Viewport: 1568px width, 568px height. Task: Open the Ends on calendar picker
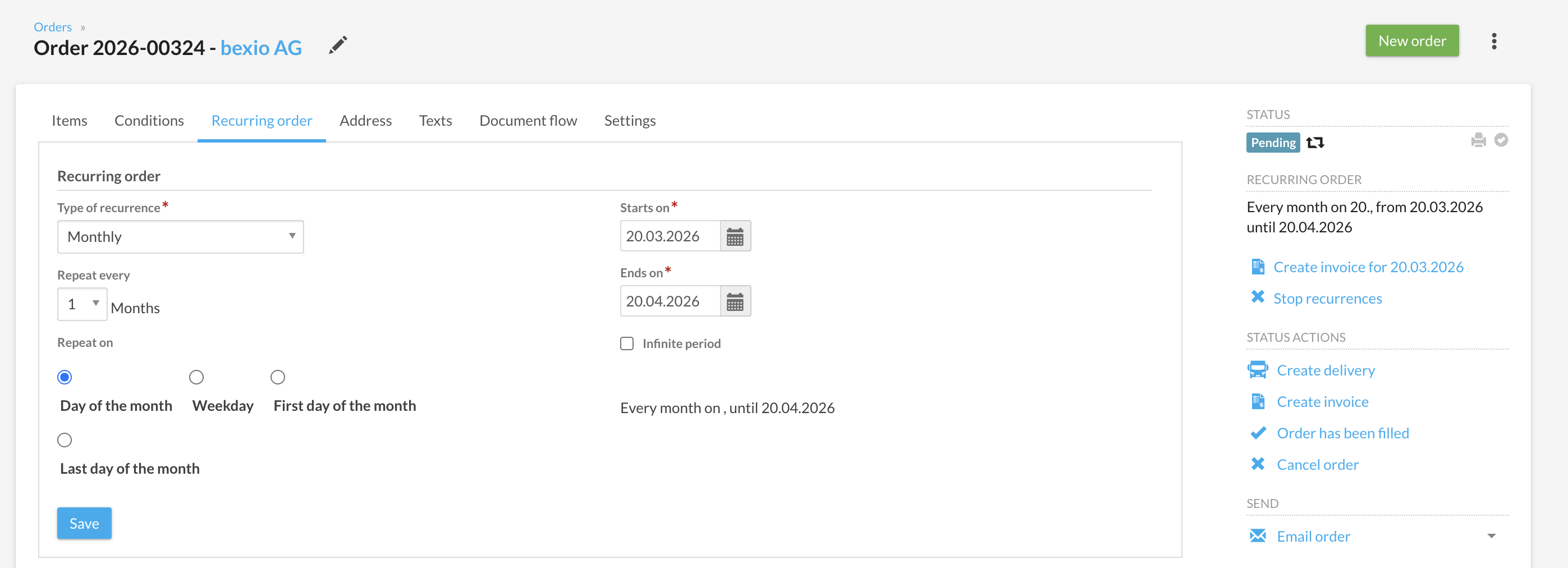click(x=735, y=301)
